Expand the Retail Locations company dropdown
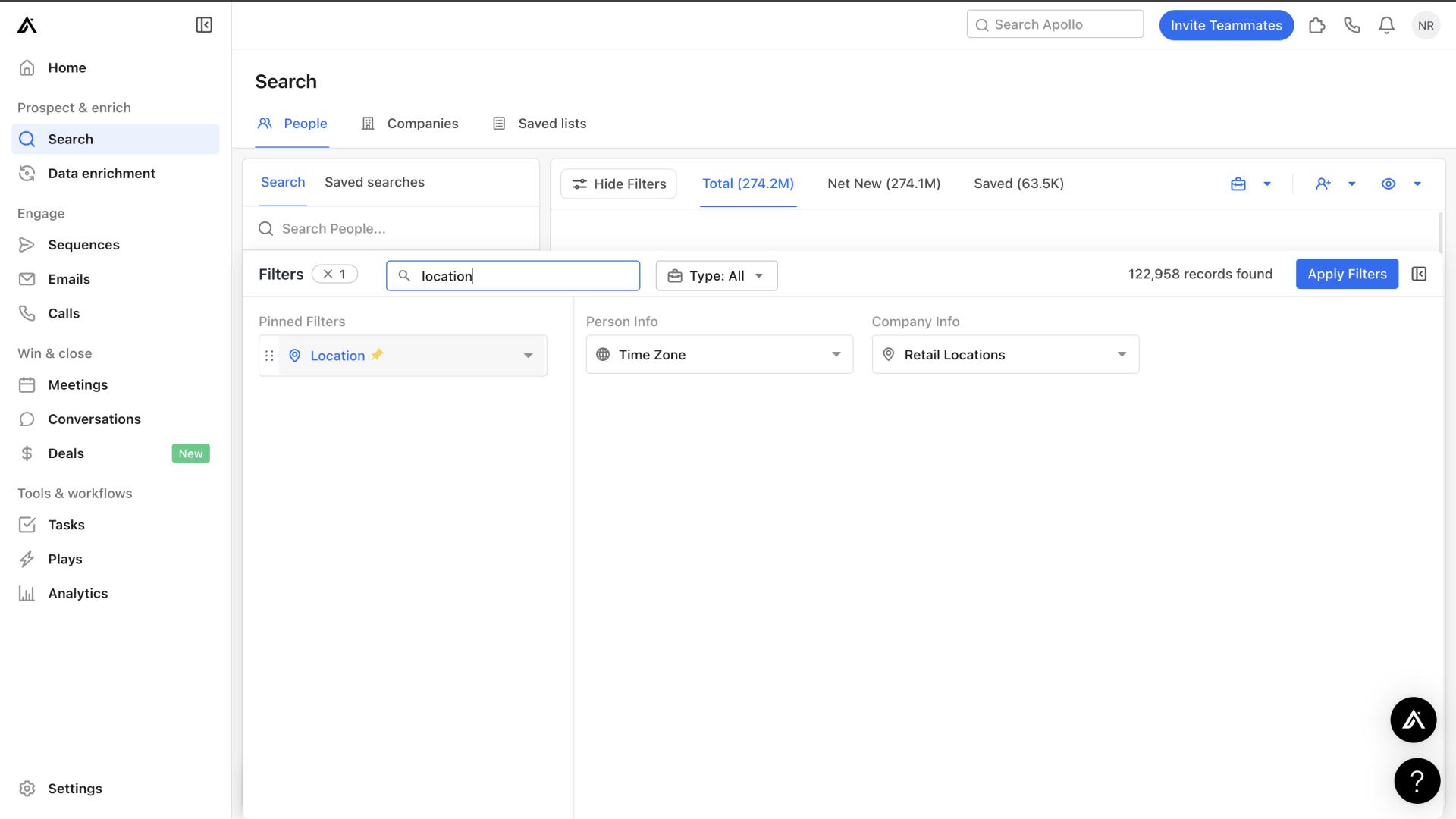This screenshot has width=1456, height=819. point(1121,354)
